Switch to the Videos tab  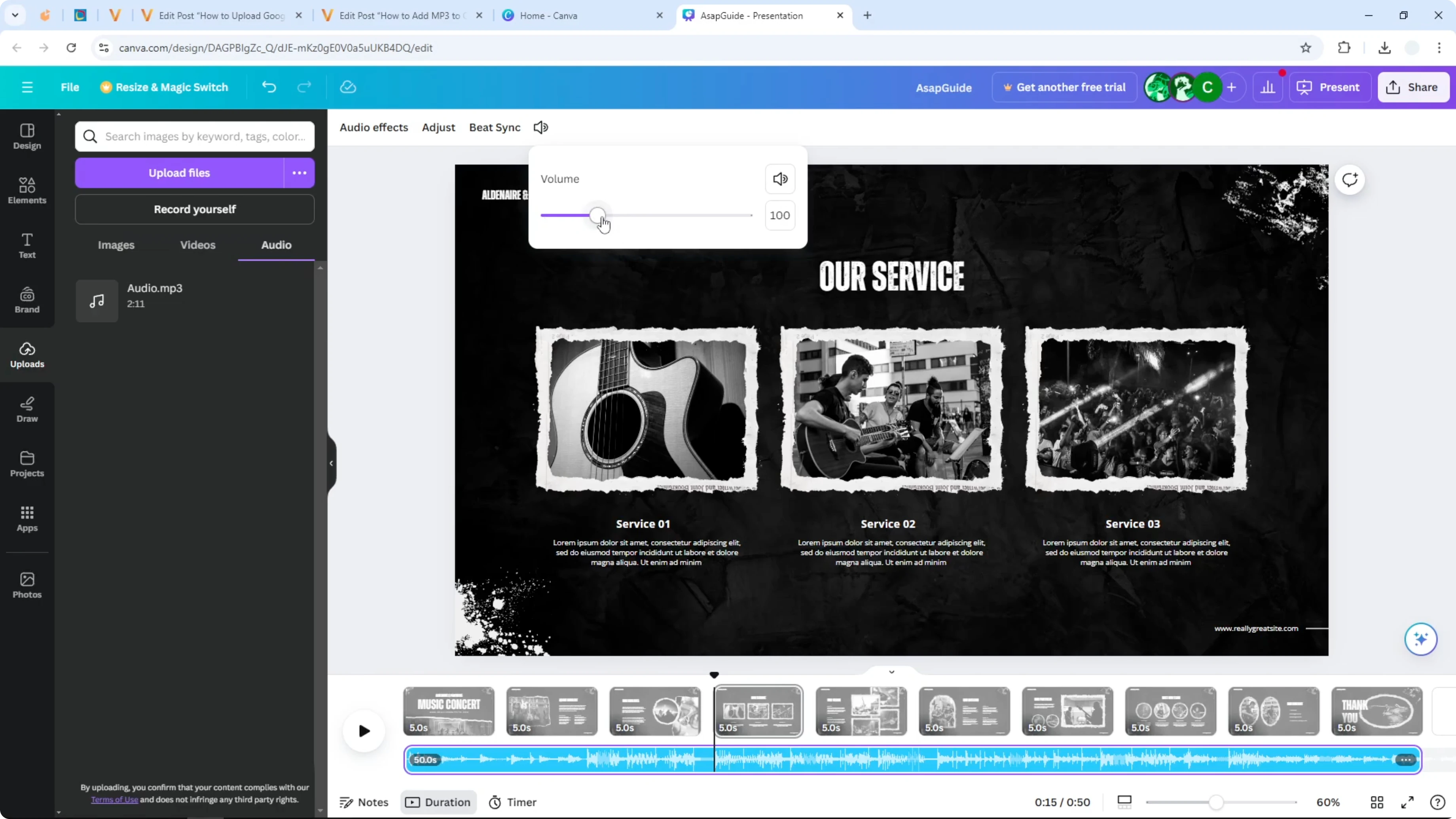point(198,245)
